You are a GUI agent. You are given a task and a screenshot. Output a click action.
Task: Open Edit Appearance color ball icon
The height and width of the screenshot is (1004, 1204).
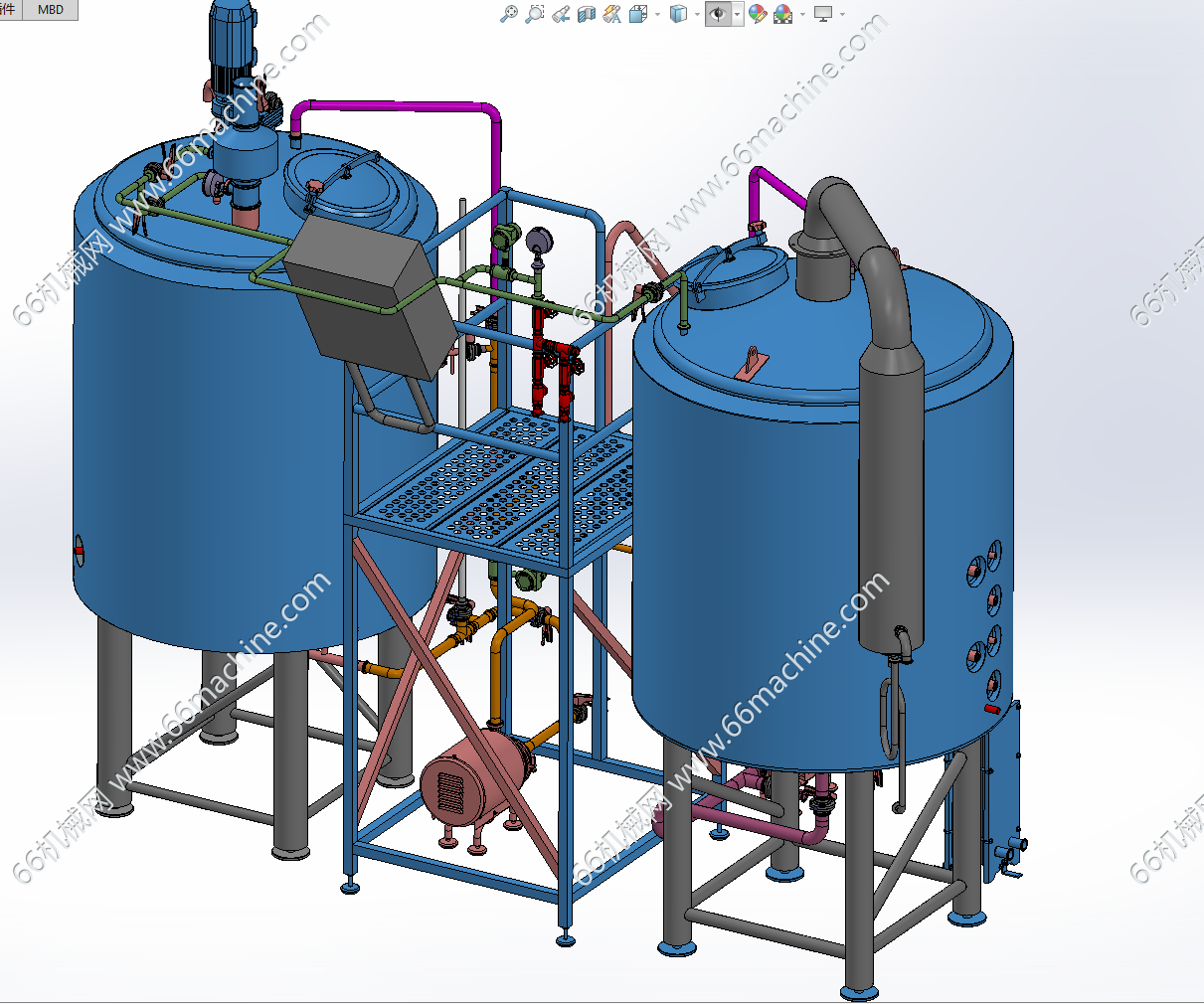[758, 14]
